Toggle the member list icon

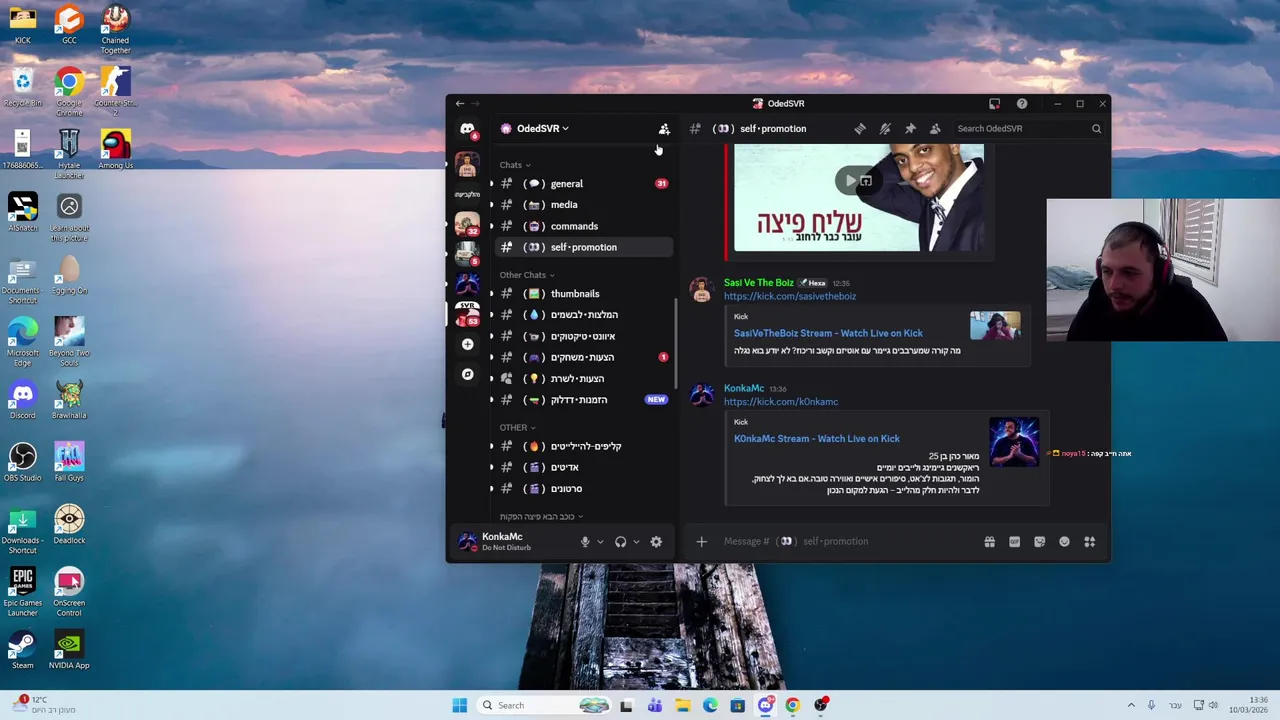[935, 129]
